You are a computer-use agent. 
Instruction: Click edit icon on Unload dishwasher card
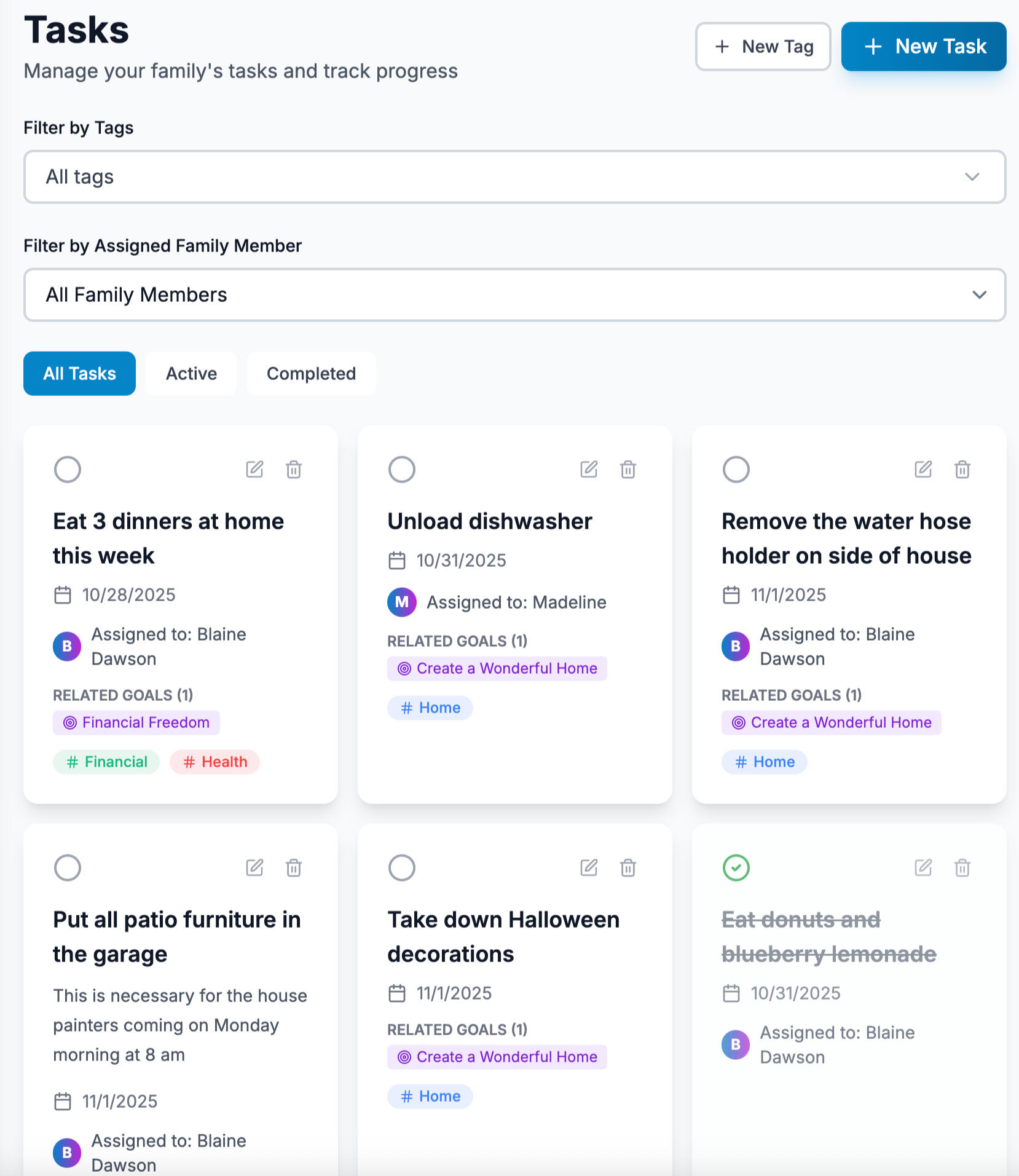coord(589,470)
